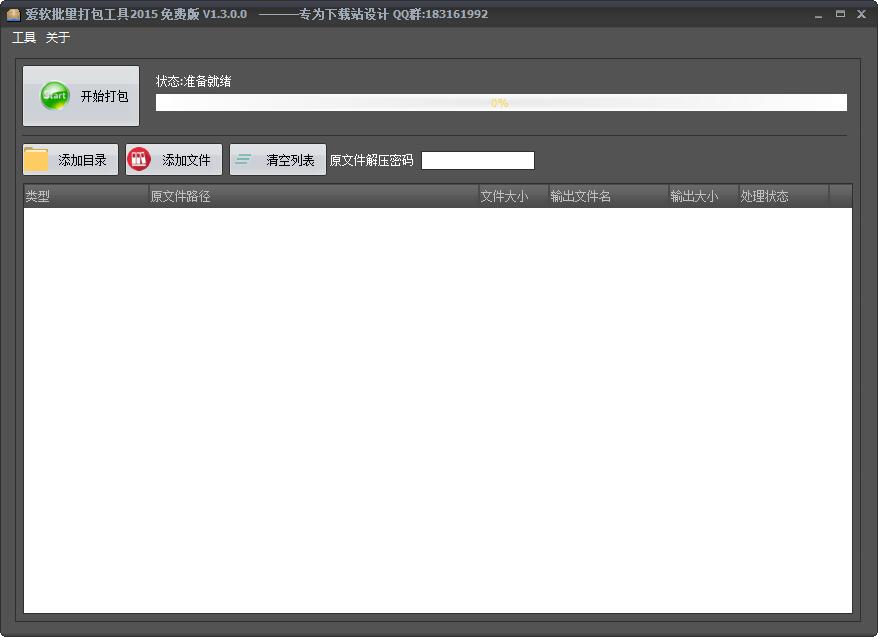Screen dimensions: 878x637
Task: Click the 类型 column header
Action: point(86,196)
